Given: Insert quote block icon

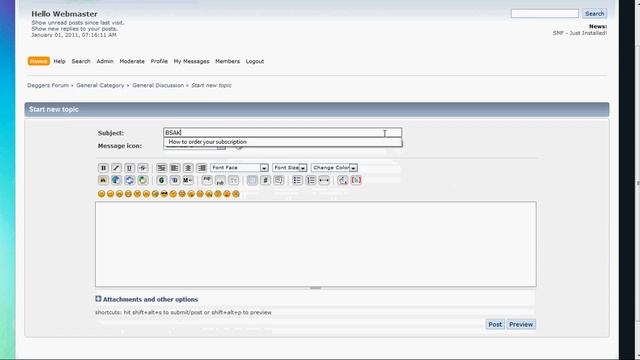Looking at the screenshot, I should 278,180.
